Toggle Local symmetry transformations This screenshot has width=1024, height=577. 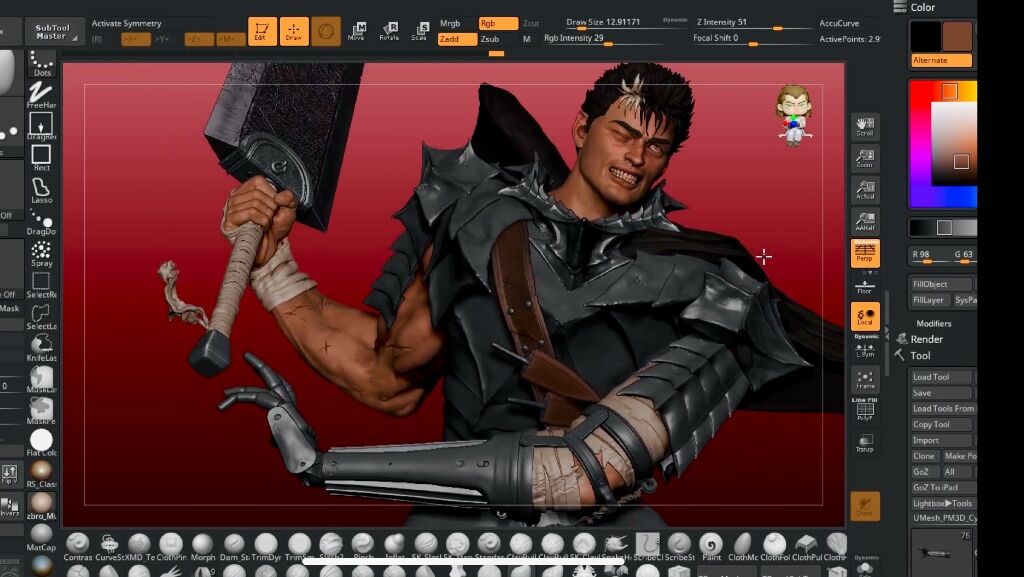[x=865, y=317]
